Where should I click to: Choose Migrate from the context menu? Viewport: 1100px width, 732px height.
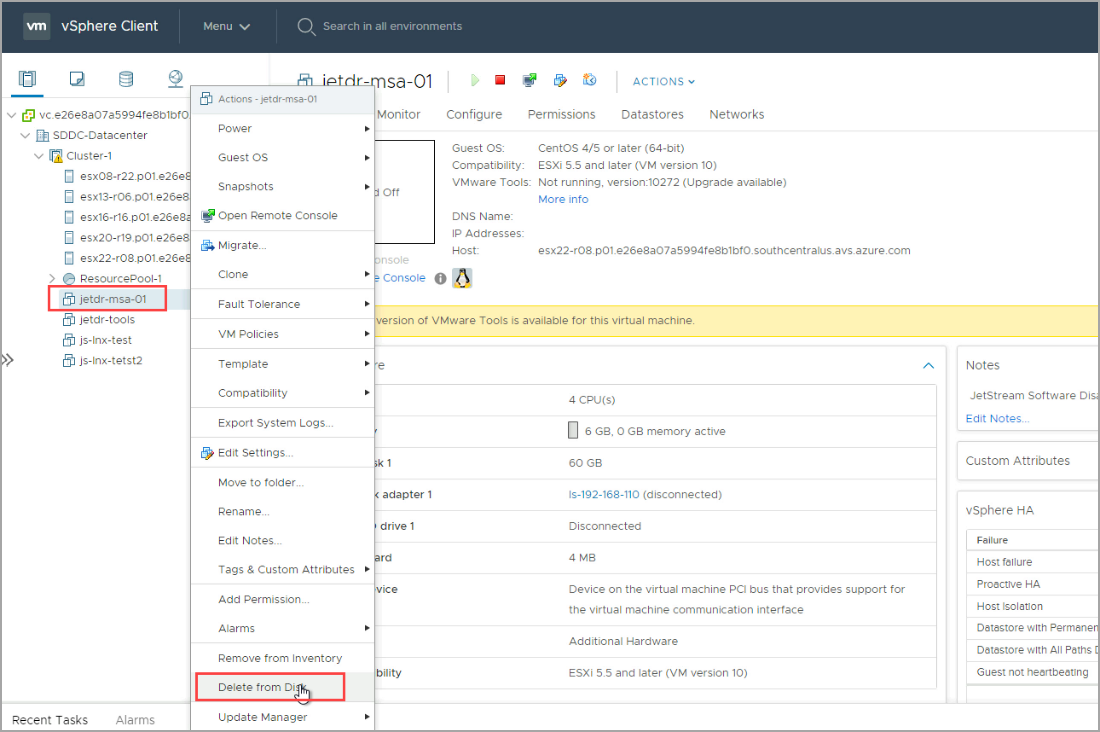pos(242,245)
